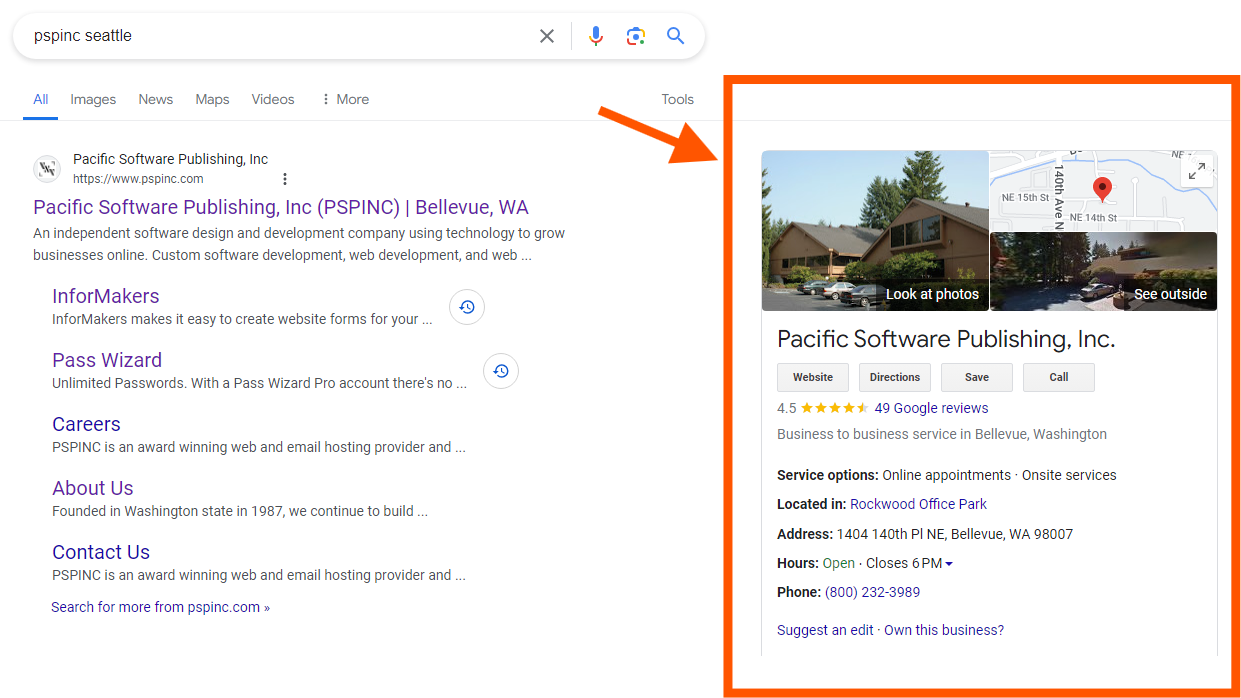Open the Careers sitelink

[x=86, y=424]
